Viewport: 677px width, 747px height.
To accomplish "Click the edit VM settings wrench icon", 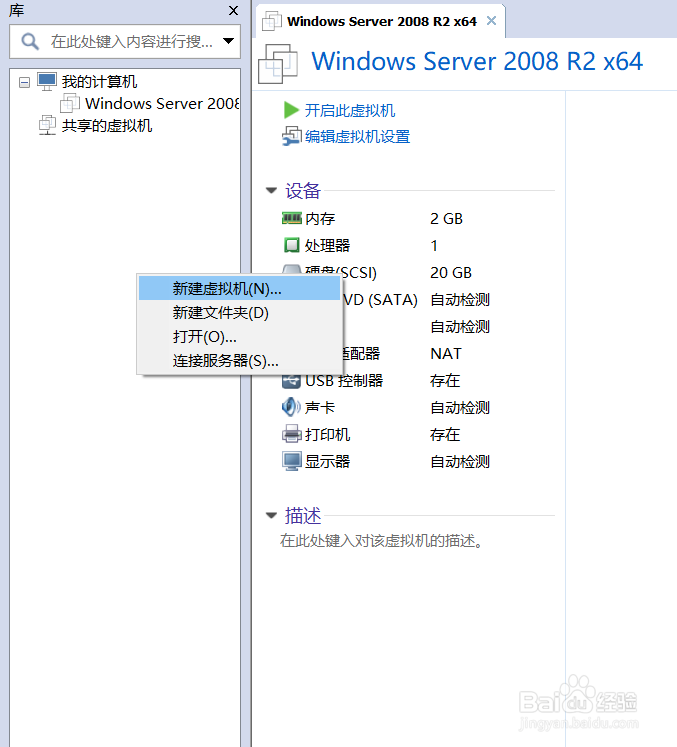I will point(292,136).
